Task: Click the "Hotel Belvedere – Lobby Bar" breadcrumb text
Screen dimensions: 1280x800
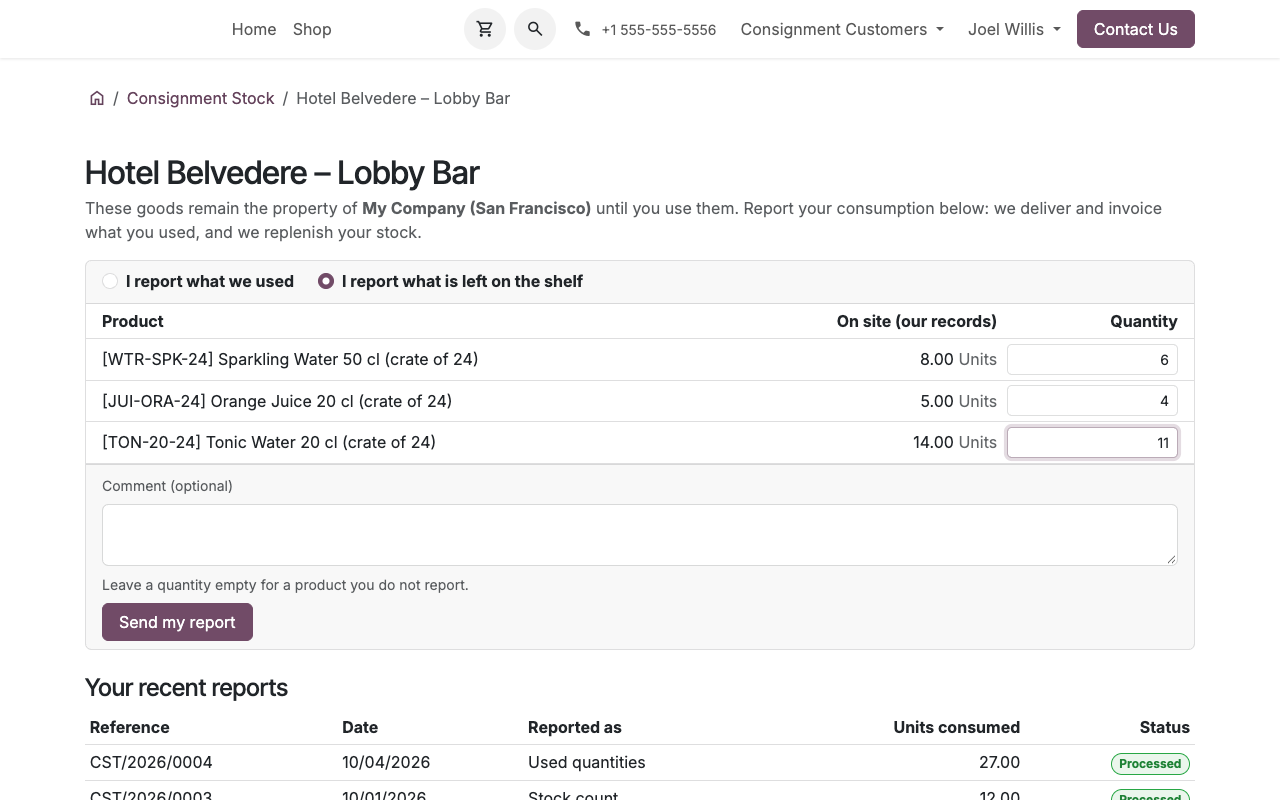Action: pos(403,98)
